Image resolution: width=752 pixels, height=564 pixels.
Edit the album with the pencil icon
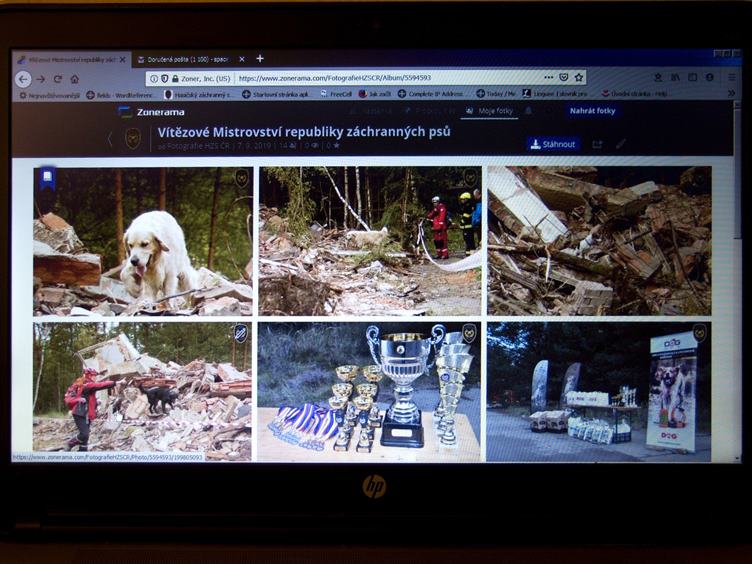coord(621,143)
